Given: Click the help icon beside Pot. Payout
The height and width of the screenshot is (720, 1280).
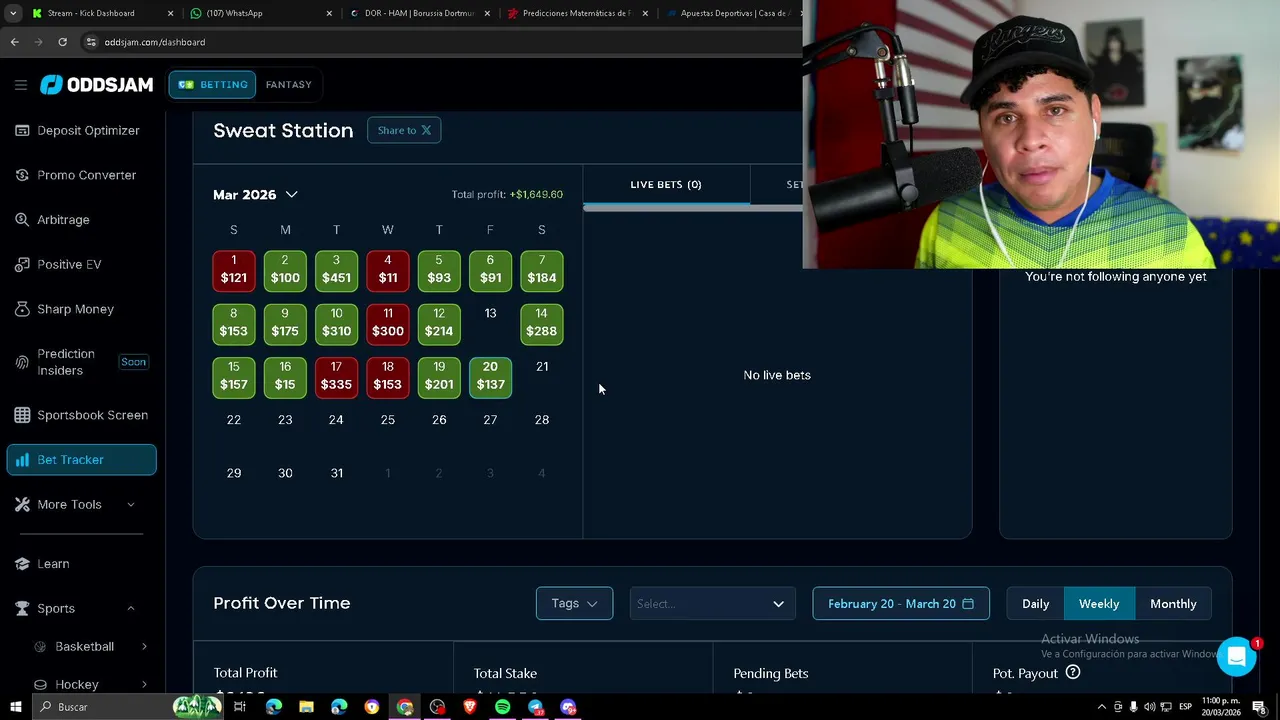Looking at the screenshot, I should click(1073, 673).
